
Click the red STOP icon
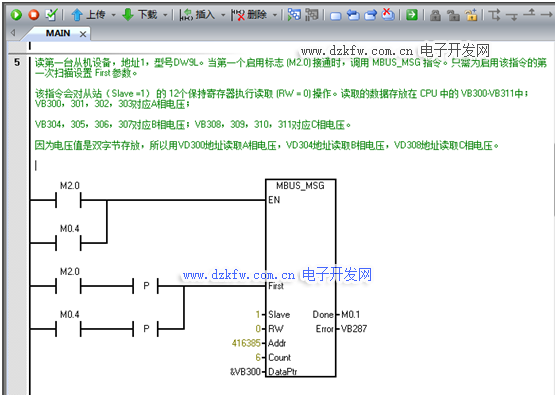(x=34, y=15)
